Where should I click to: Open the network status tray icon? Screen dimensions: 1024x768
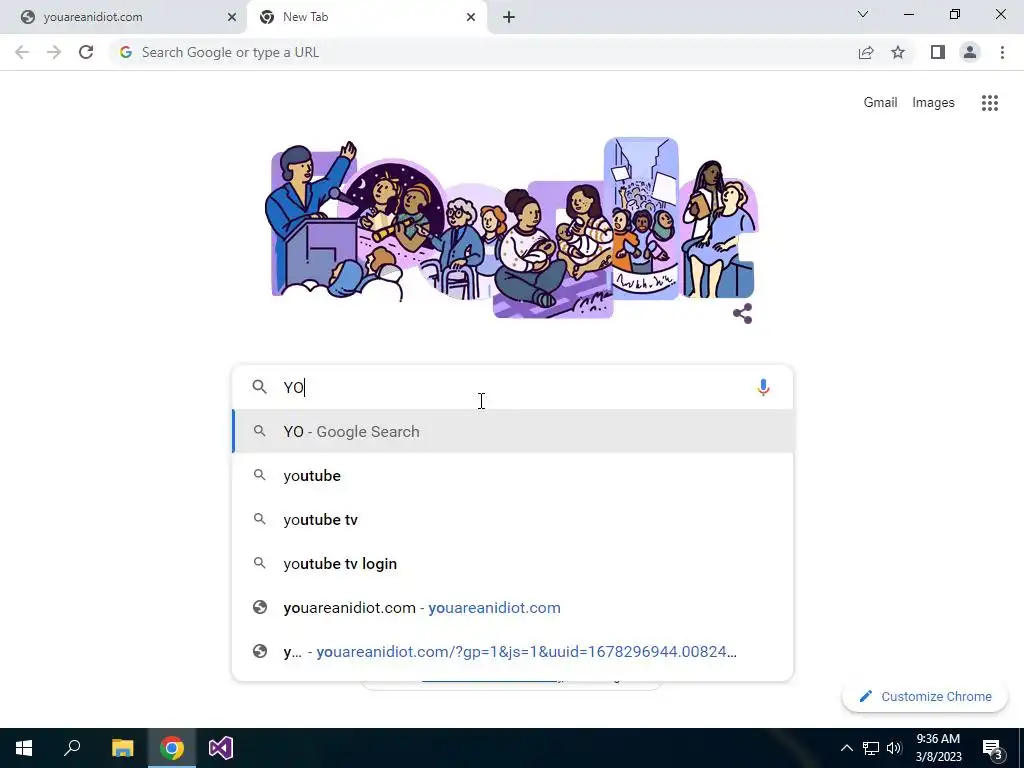click(x=871, y=748)
